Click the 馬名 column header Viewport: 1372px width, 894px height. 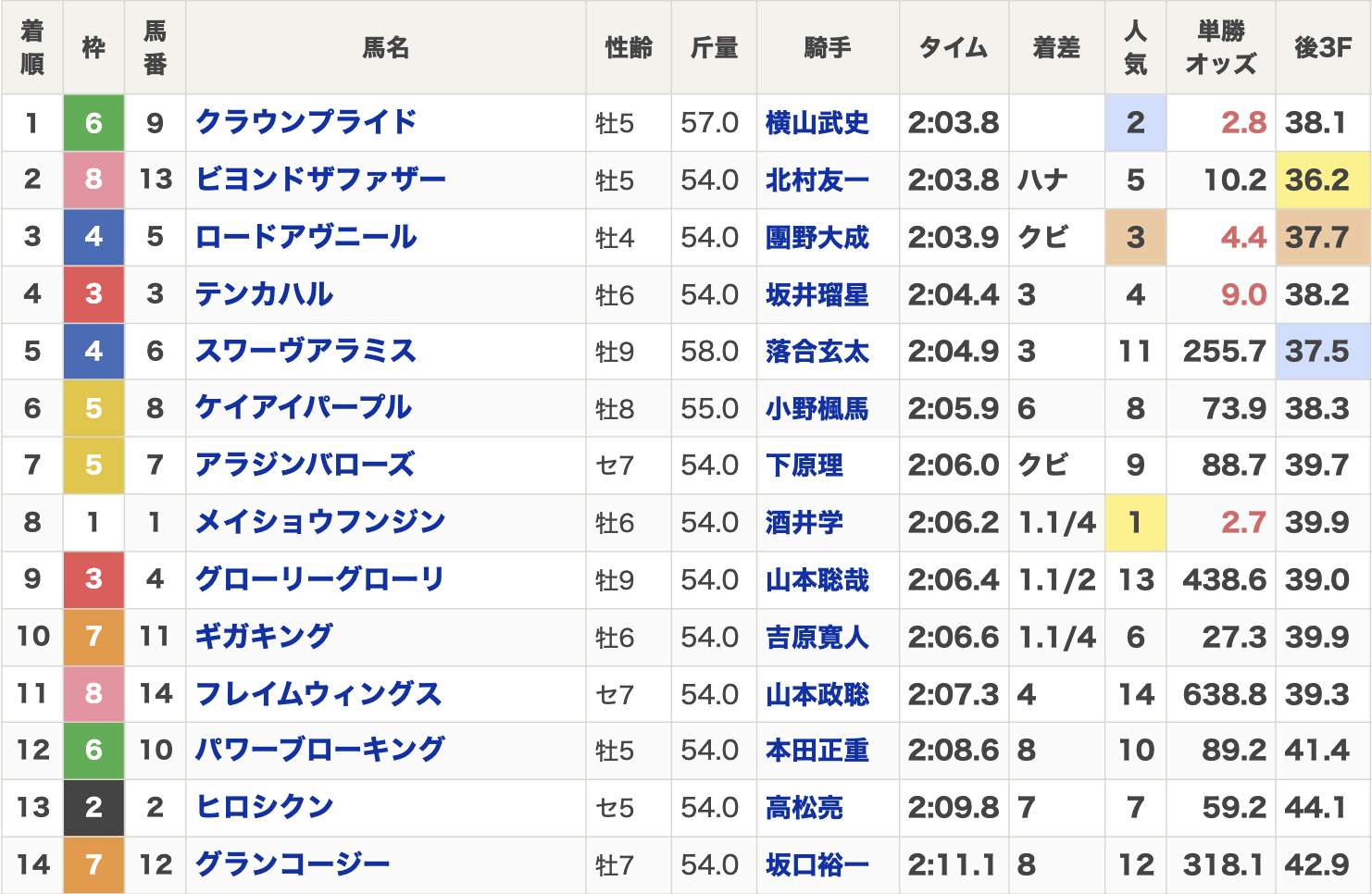pyautogui.click(x=385, y=47)
